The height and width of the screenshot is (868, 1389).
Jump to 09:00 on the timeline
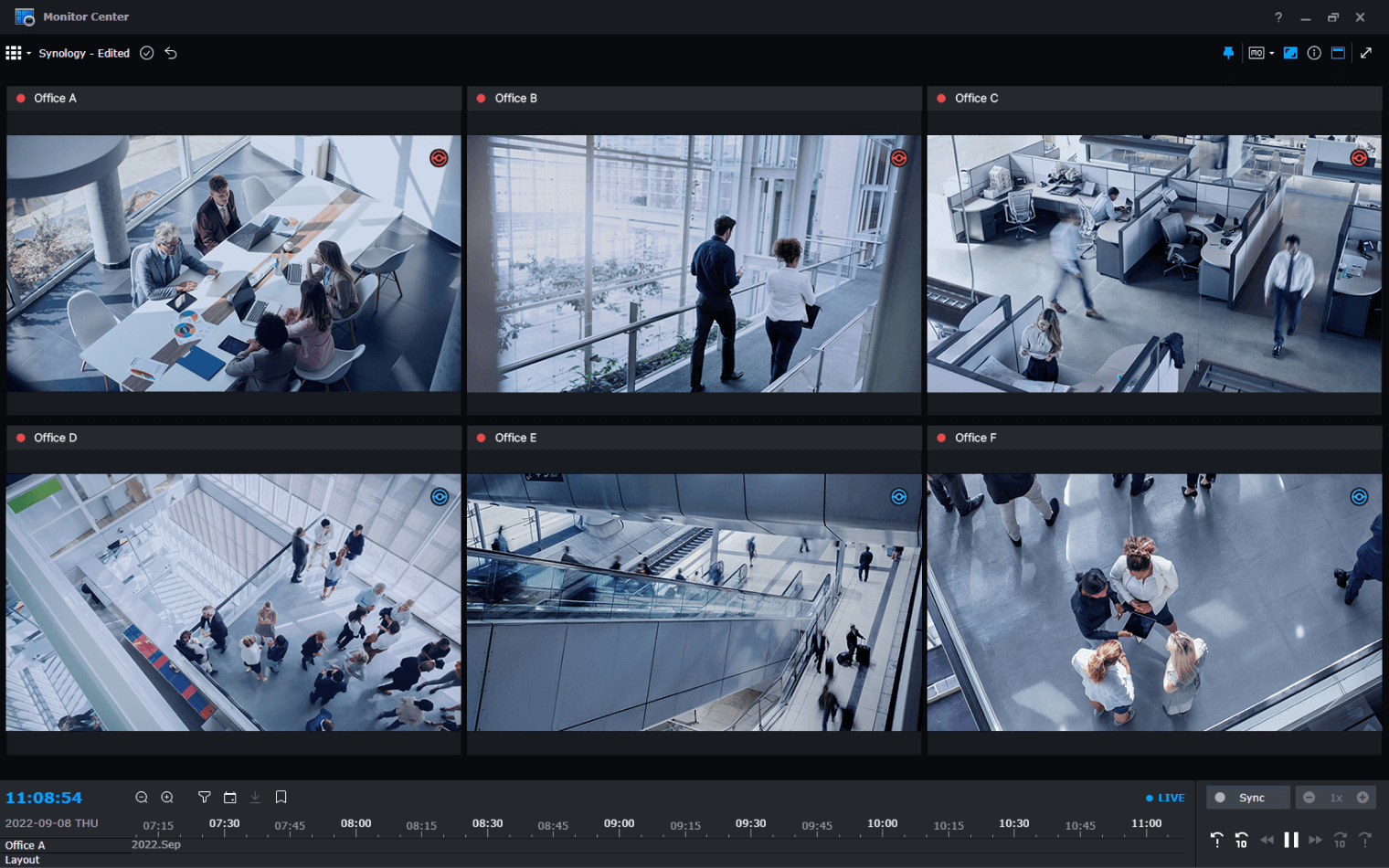click(x=620, y=825)
